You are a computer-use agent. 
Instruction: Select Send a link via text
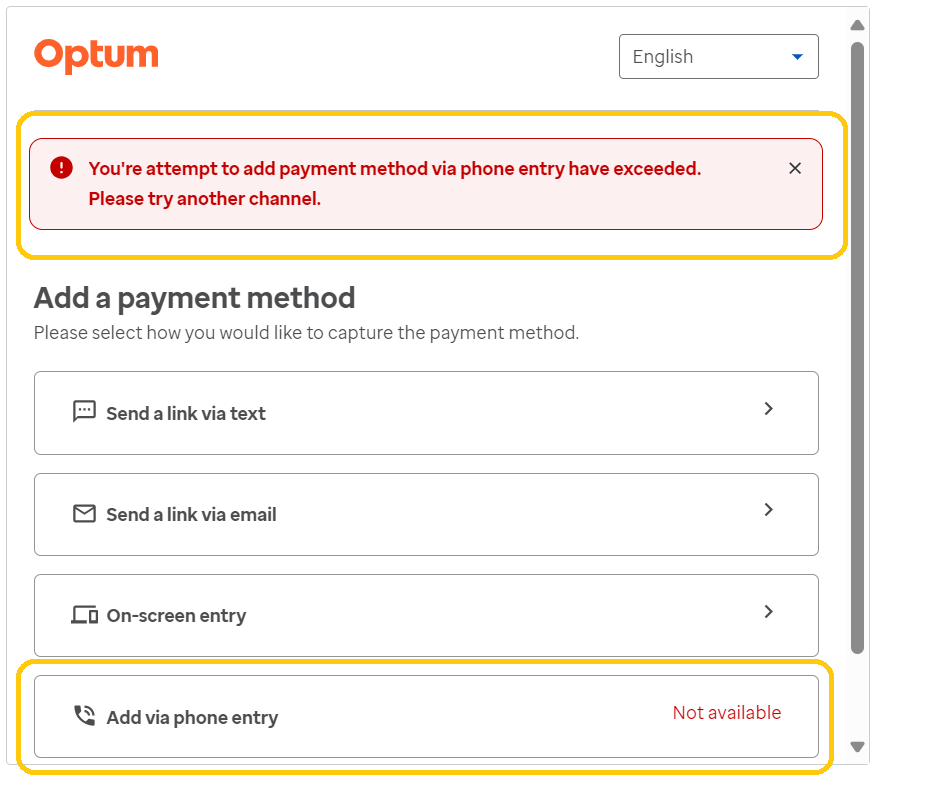(186, 414)
